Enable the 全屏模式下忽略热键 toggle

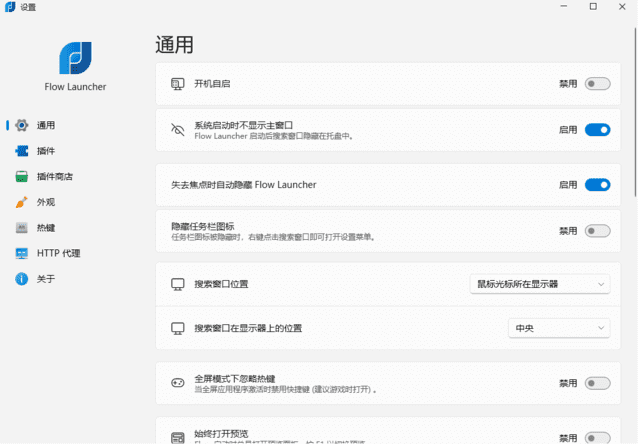point(597,383)
